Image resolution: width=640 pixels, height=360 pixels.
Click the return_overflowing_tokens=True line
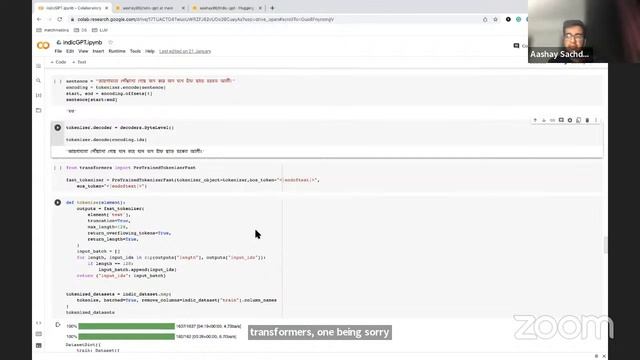tap(129, 233)
